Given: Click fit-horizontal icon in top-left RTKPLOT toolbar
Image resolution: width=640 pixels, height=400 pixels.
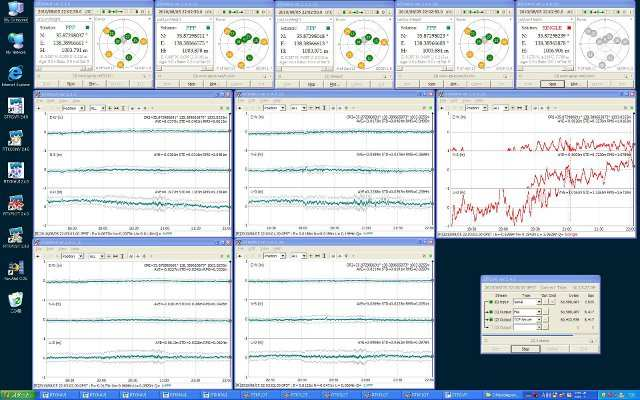Looking at the screenshot, I should (x=116, y=108).
